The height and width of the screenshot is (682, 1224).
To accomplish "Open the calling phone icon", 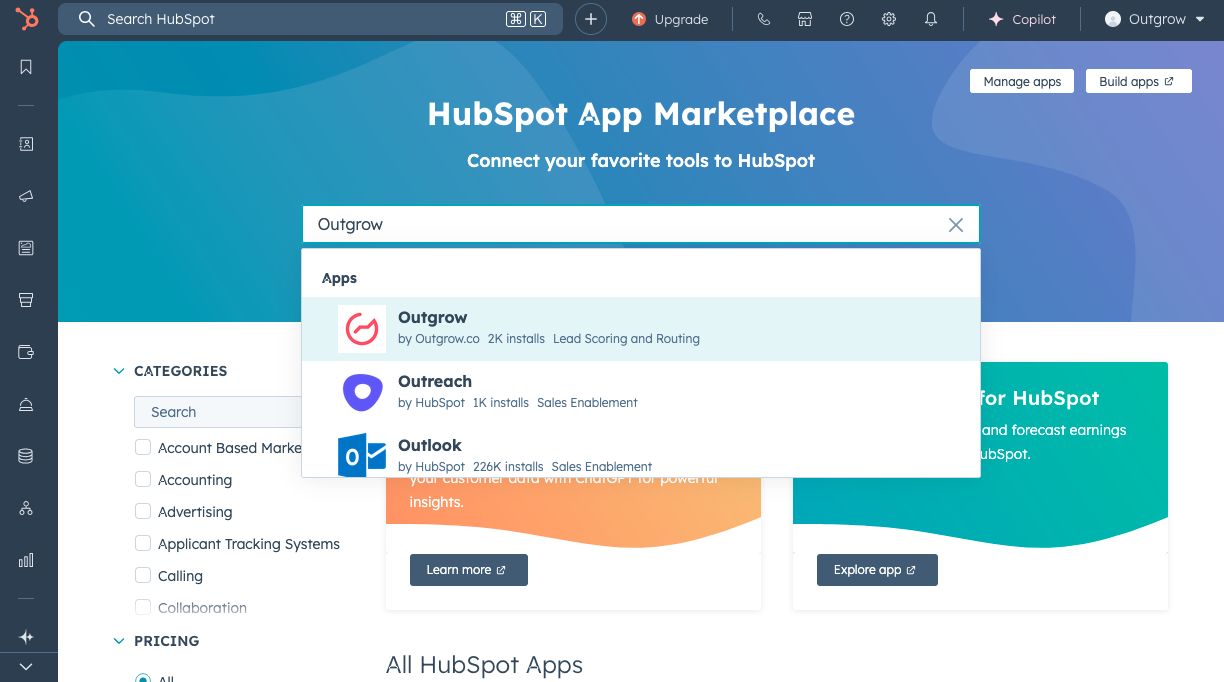I will [x=764, y=19].
